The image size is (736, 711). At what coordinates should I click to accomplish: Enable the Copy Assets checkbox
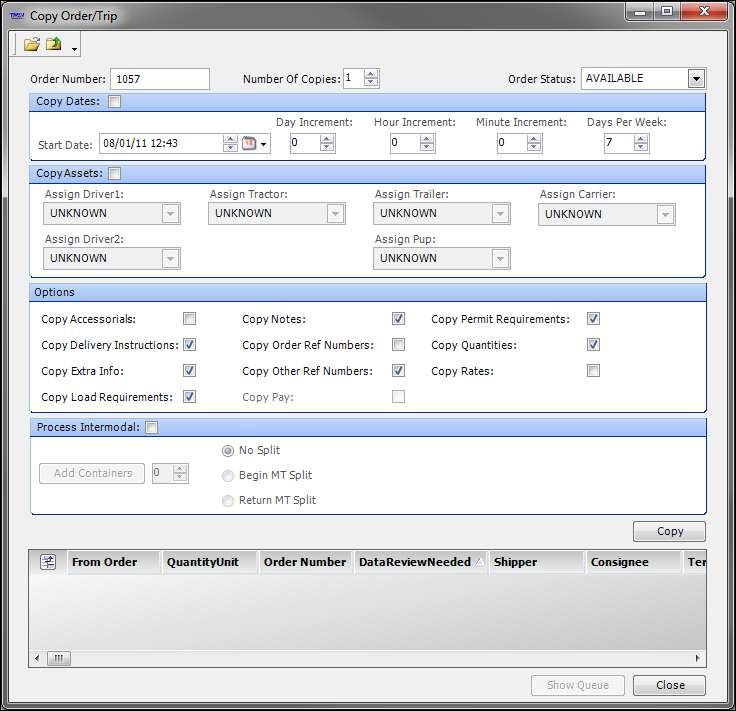click(115, 173)
